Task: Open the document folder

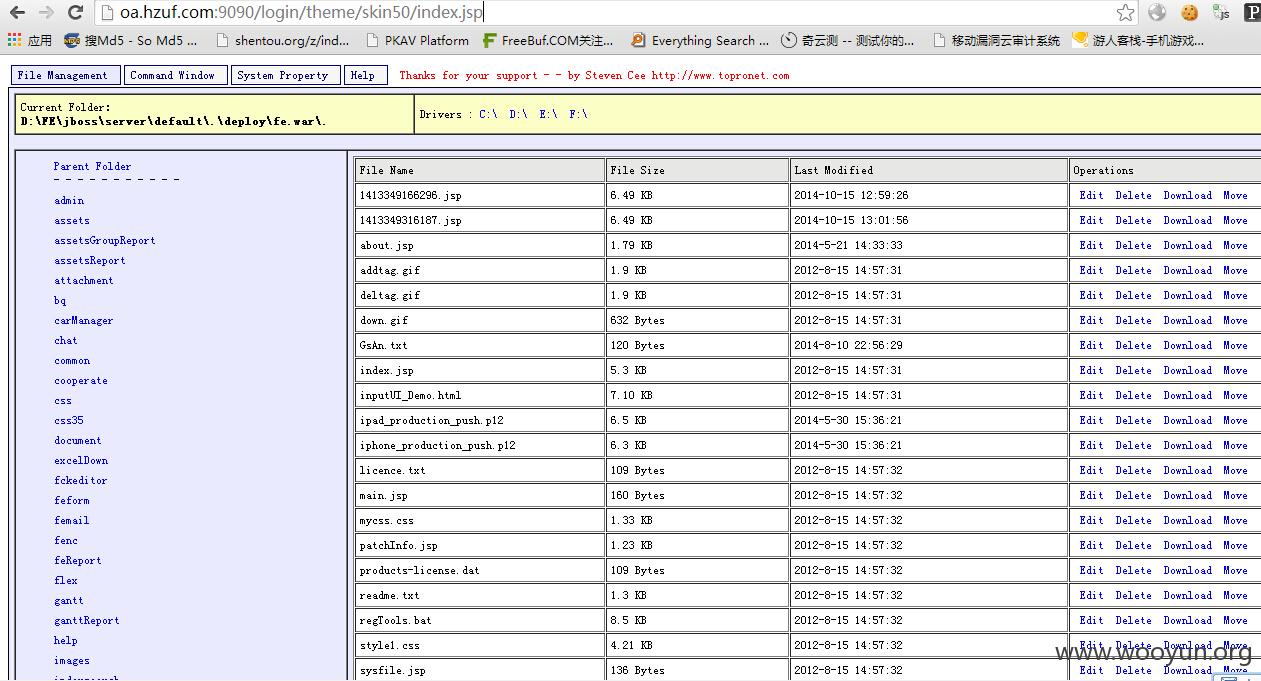Action: click(x=78, y=441)
